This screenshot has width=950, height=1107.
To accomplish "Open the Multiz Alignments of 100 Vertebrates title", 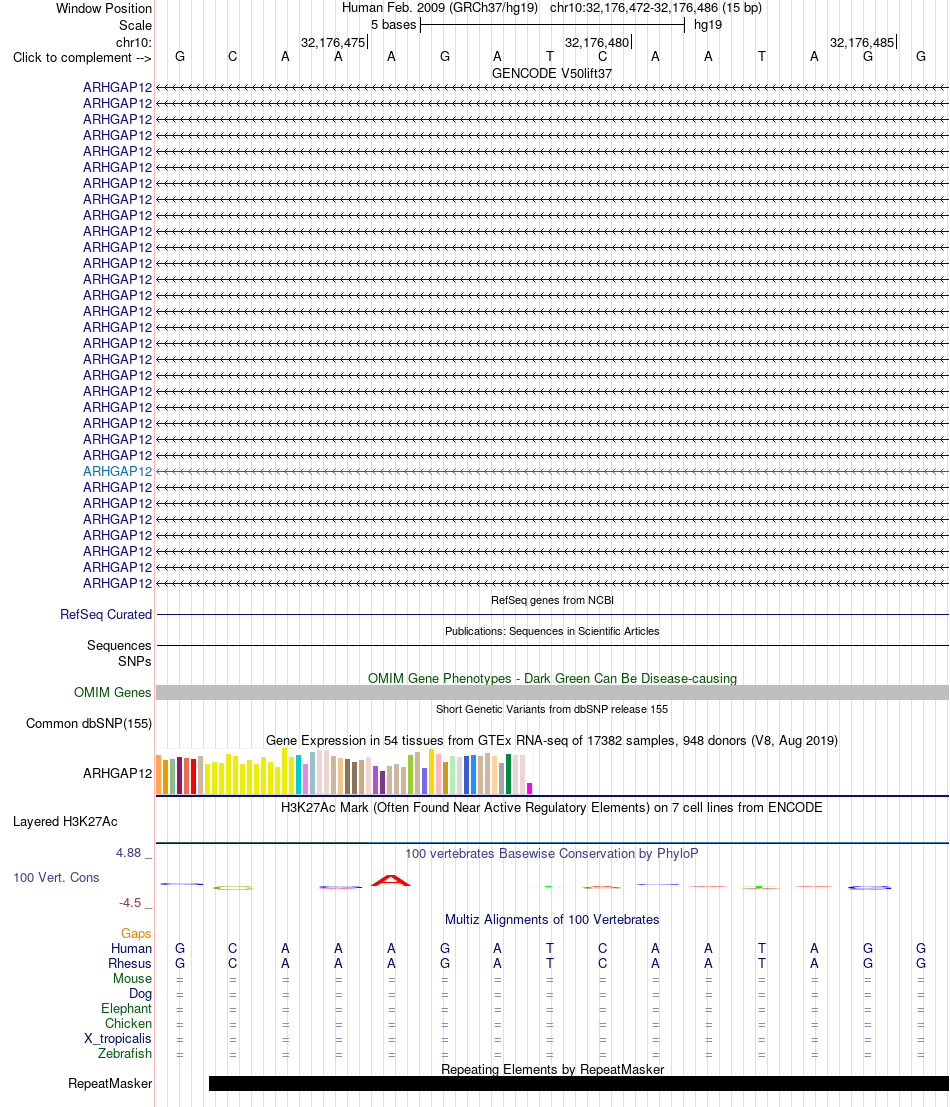I will pyautogui.click(x=552, y=920).
